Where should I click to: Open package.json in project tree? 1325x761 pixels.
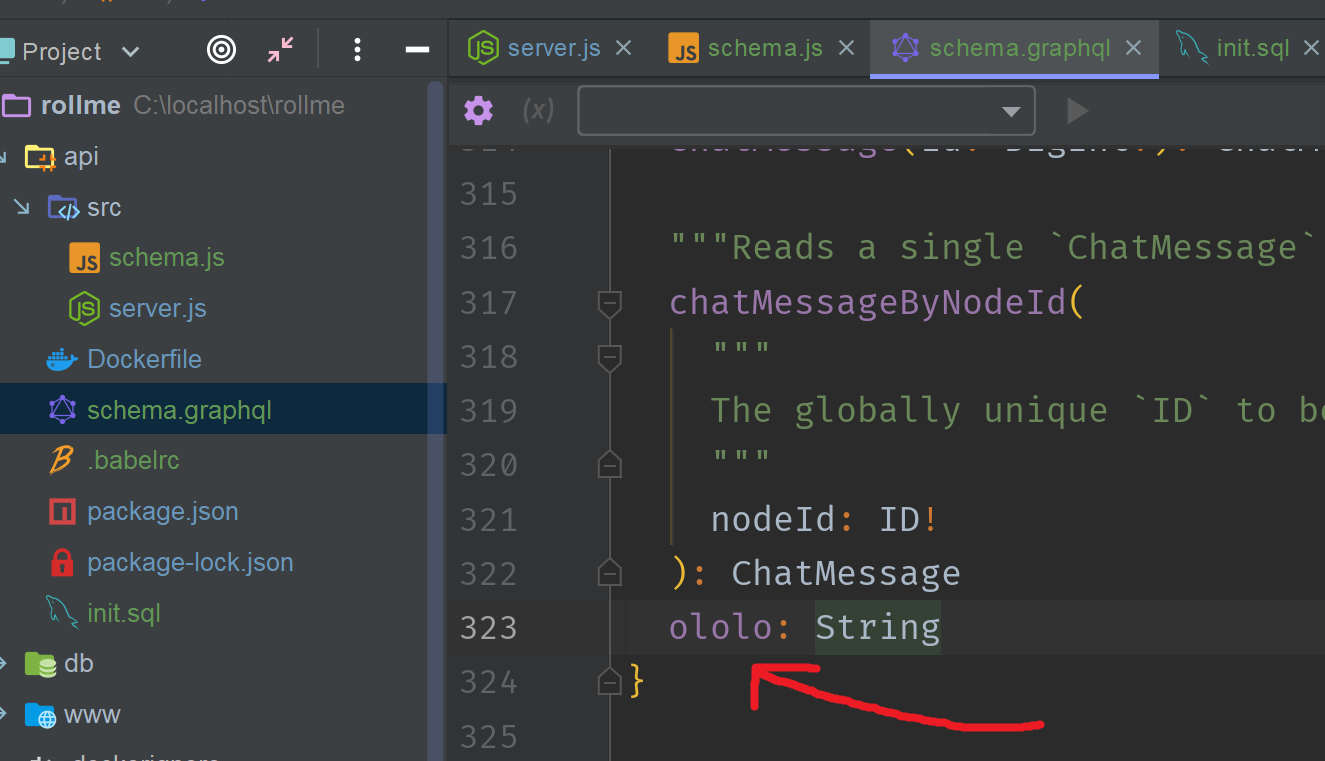point(163,511)
